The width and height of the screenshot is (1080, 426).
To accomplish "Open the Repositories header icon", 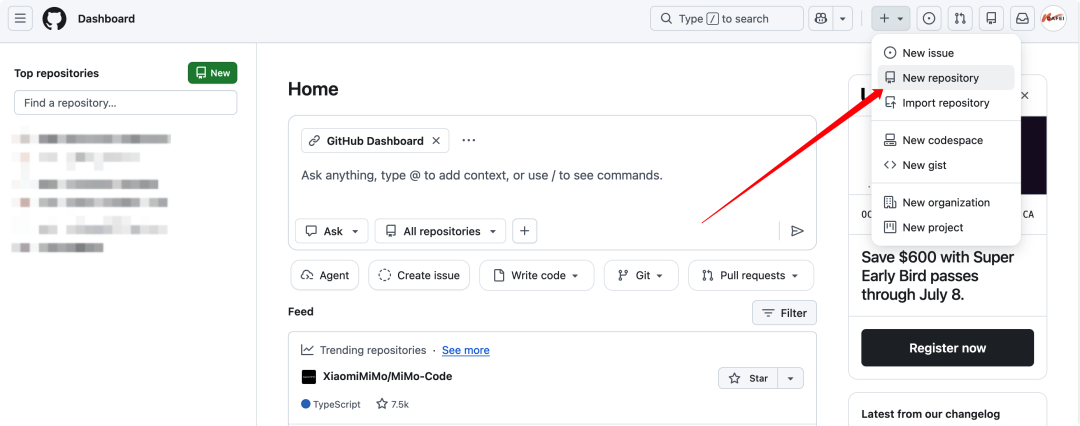I will click(991, 19).
